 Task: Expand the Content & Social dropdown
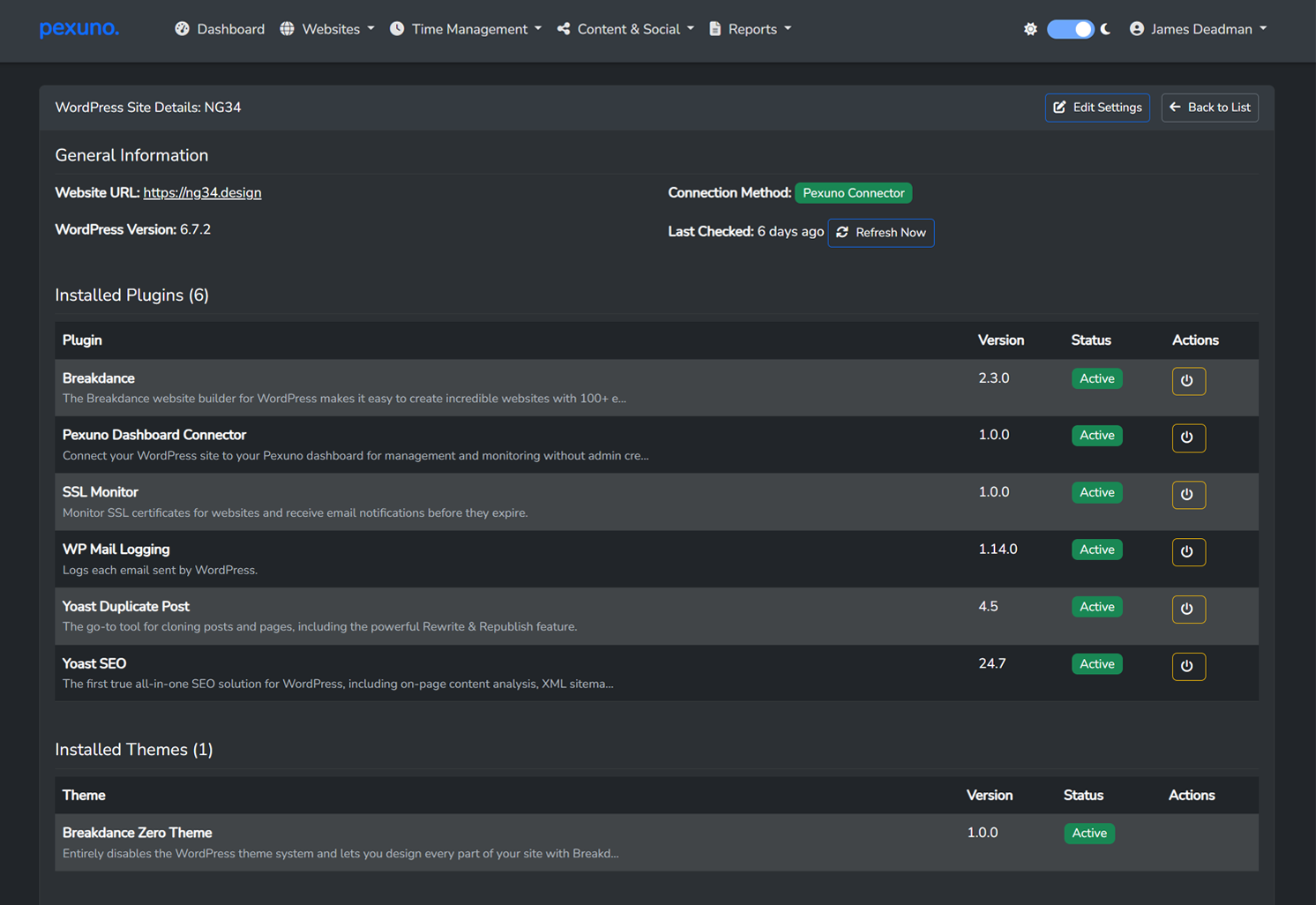[625, 29]
